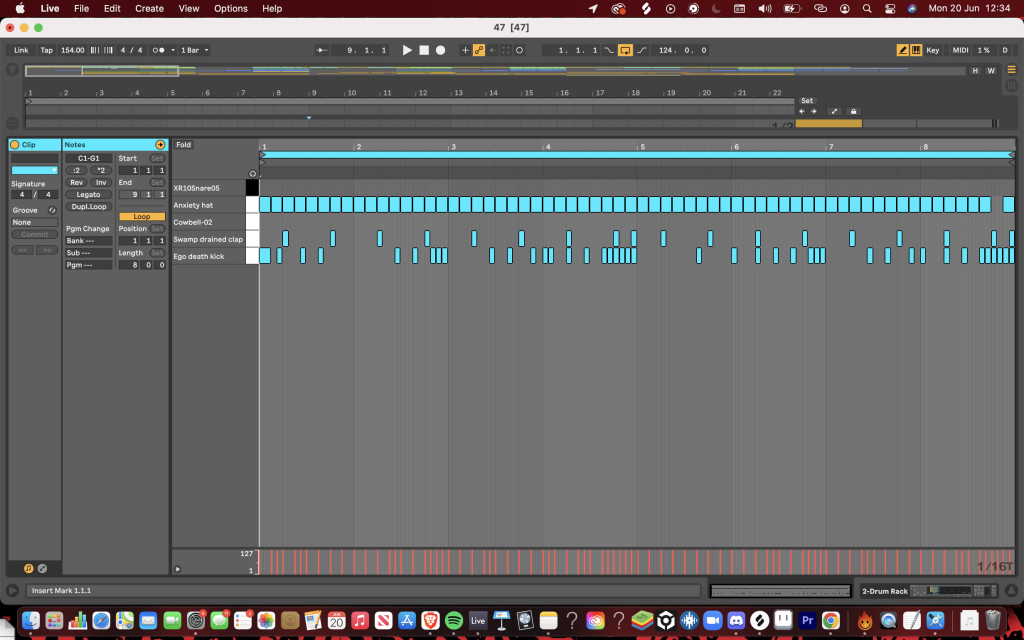This screenshot has height=640, width=1024.
Task: Click the clip overview thumbnail
Action: click(781, 591)
